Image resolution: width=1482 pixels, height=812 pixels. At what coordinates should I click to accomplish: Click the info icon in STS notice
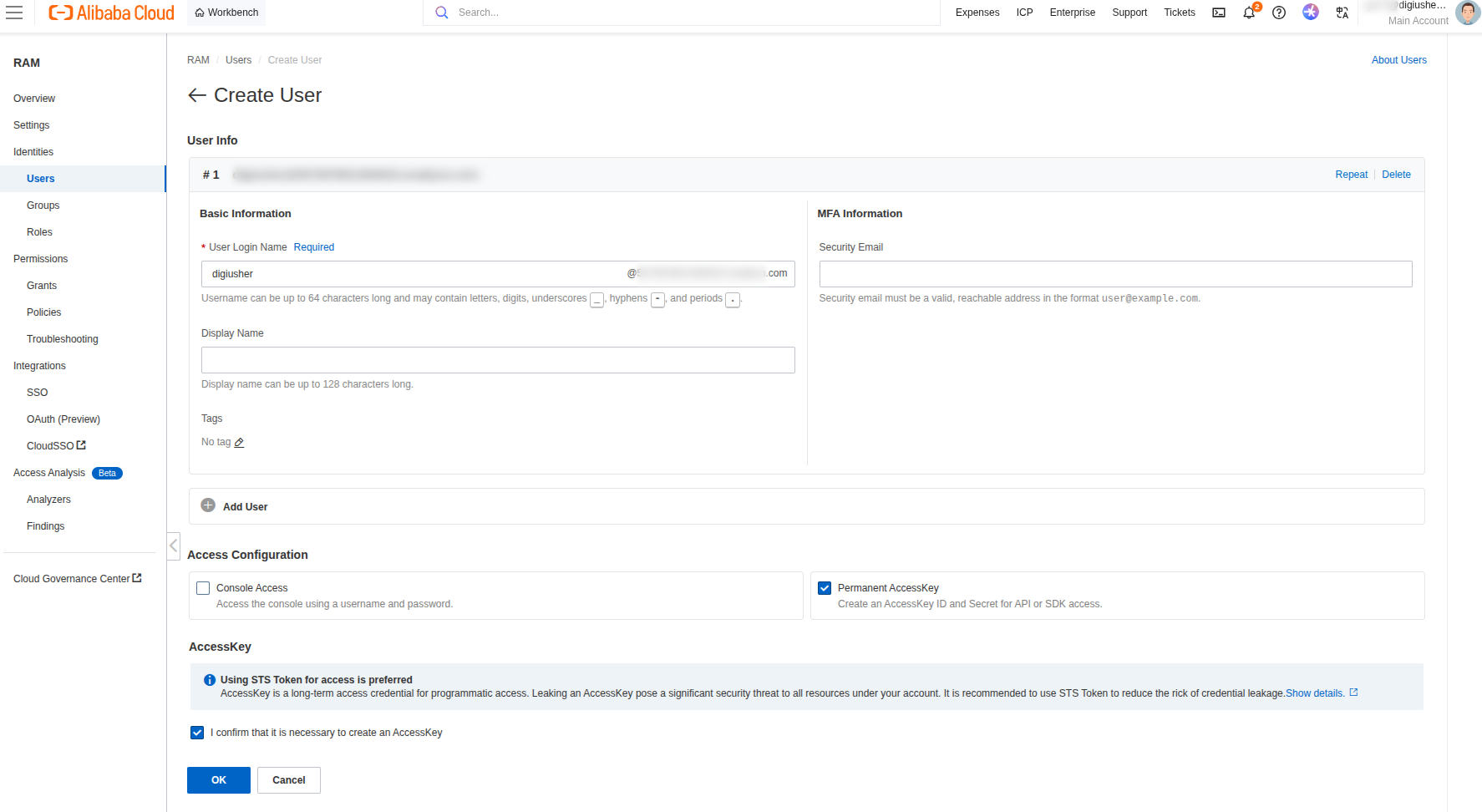(x=210, y=680)
